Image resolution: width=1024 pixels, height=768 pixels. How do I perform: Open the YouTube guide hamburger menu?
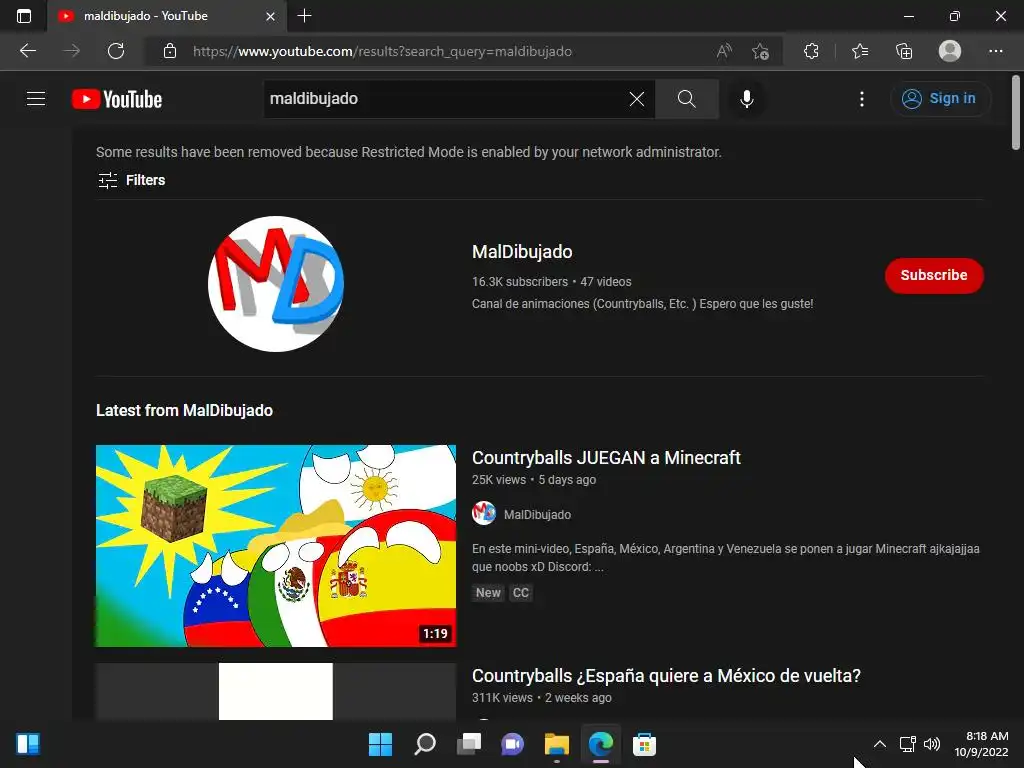point(36,99)
